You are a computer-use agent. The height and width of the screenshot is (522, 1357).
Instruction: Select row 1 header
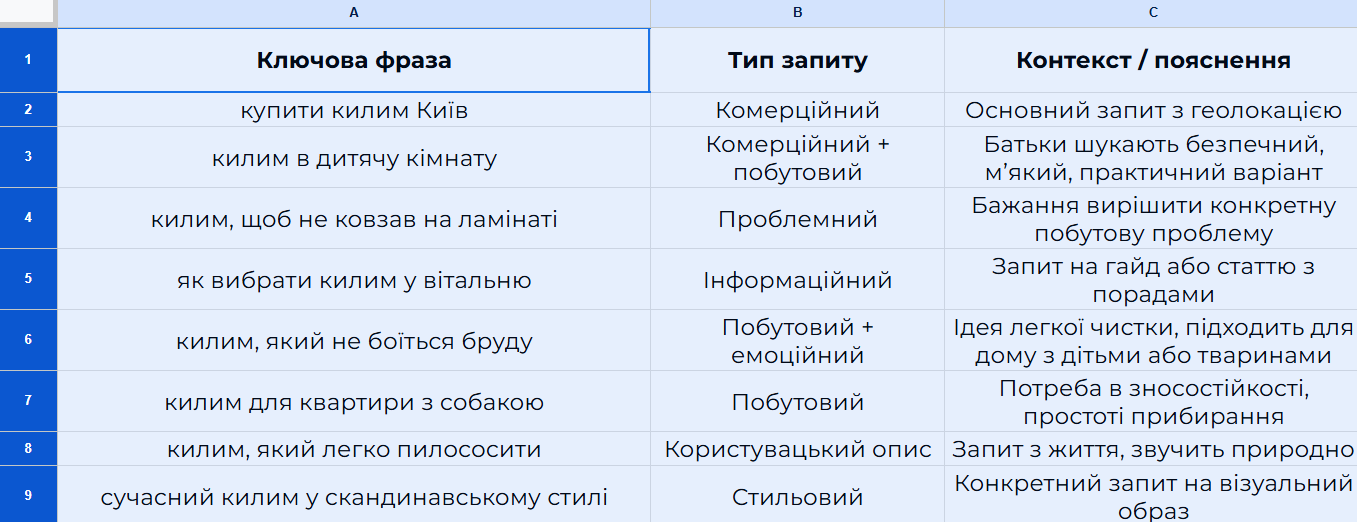(28, 60)
